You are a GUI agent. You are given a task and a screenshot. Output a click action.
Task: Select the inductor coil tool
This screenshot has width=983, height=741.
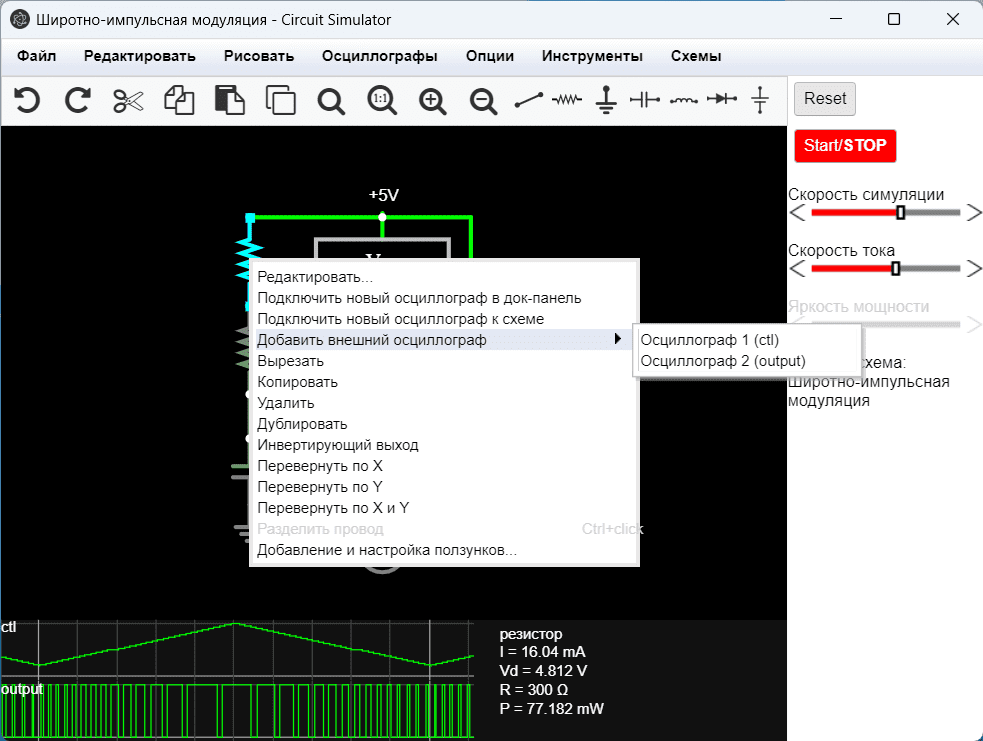[684, 100]
